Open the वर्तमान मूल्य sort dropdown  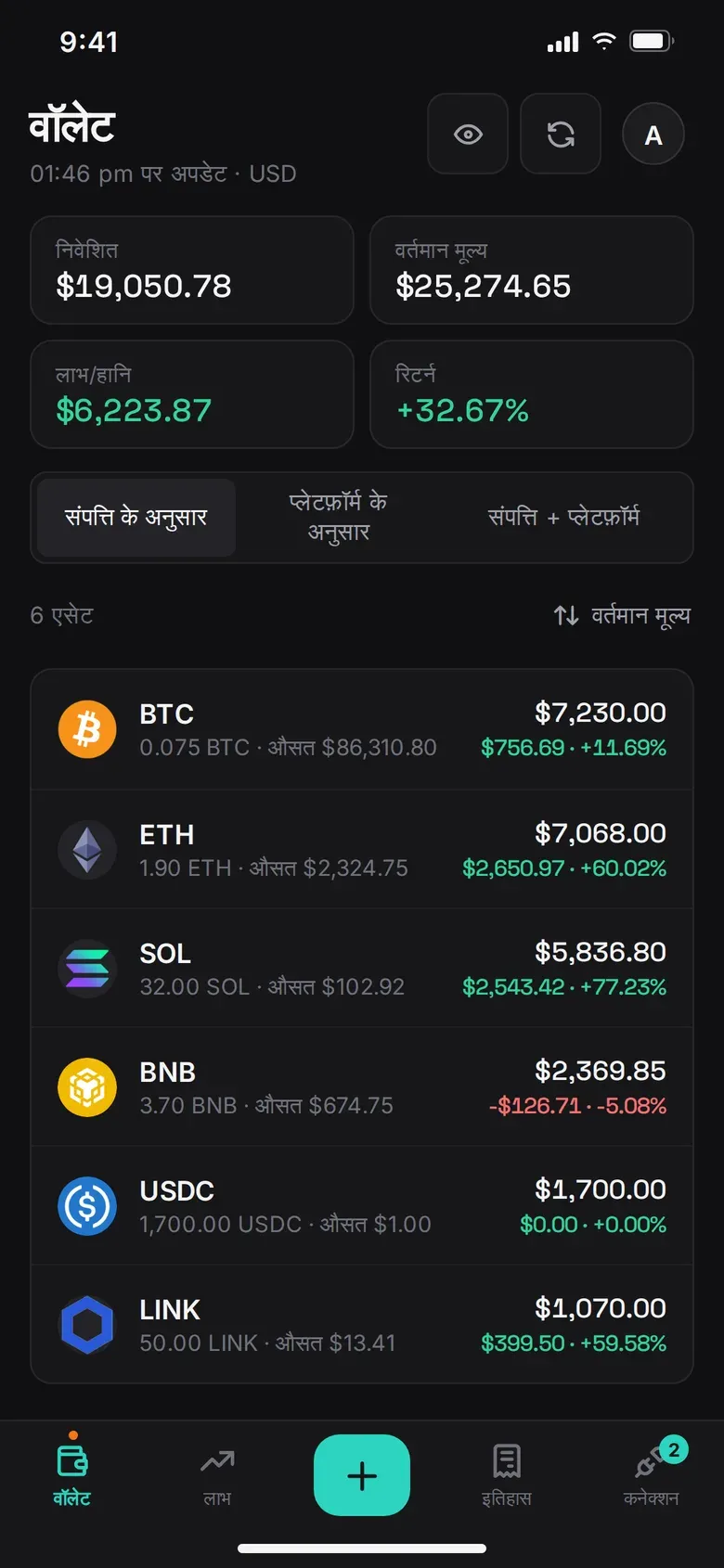(622, 615)
